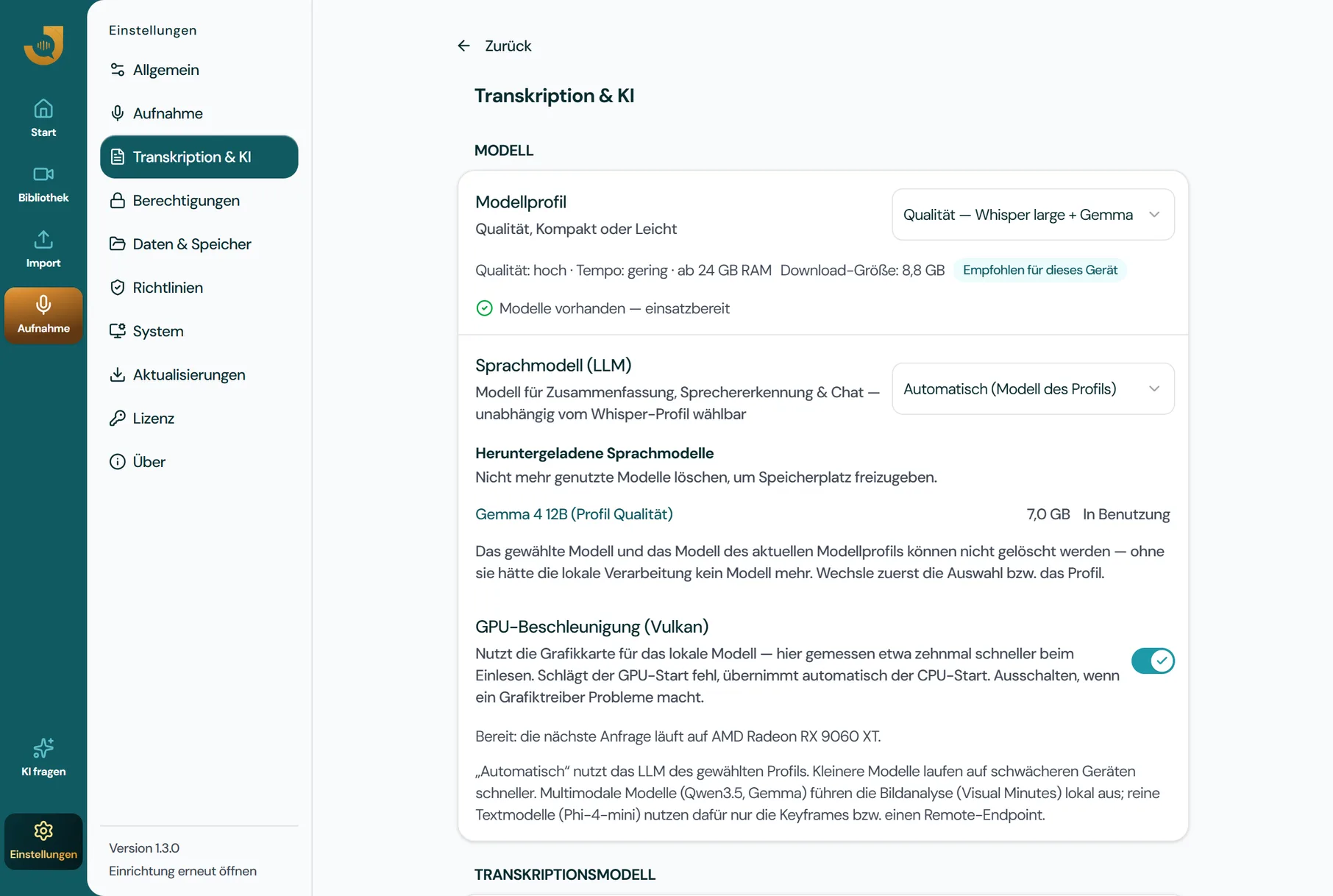Click the Aufnahme microphone settings icon
The width and height of the screenshot is (1333, 896).
coord(117,113)
